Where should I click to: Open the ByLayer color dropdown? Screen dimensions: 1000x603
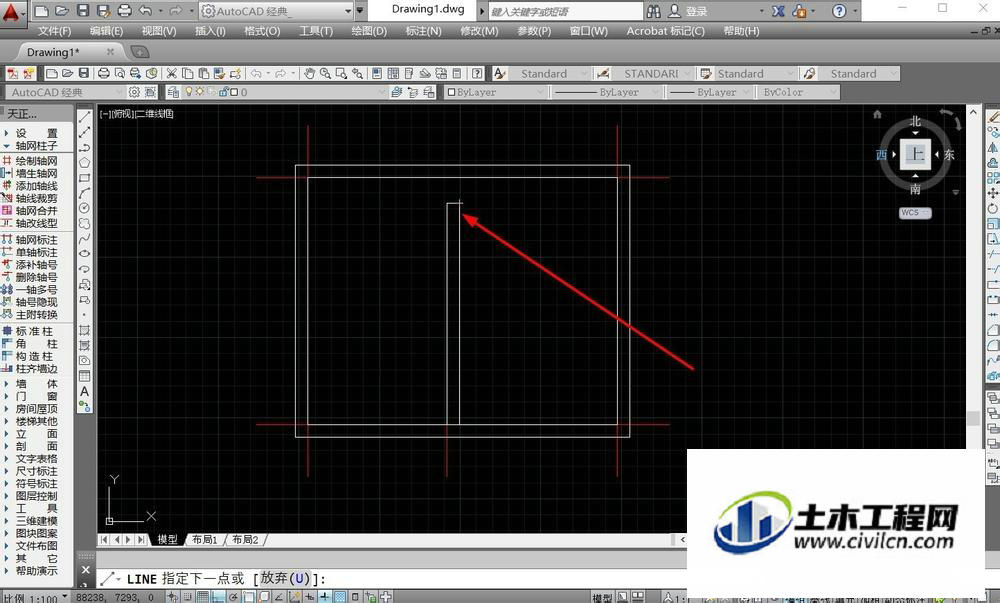[496, 92]
